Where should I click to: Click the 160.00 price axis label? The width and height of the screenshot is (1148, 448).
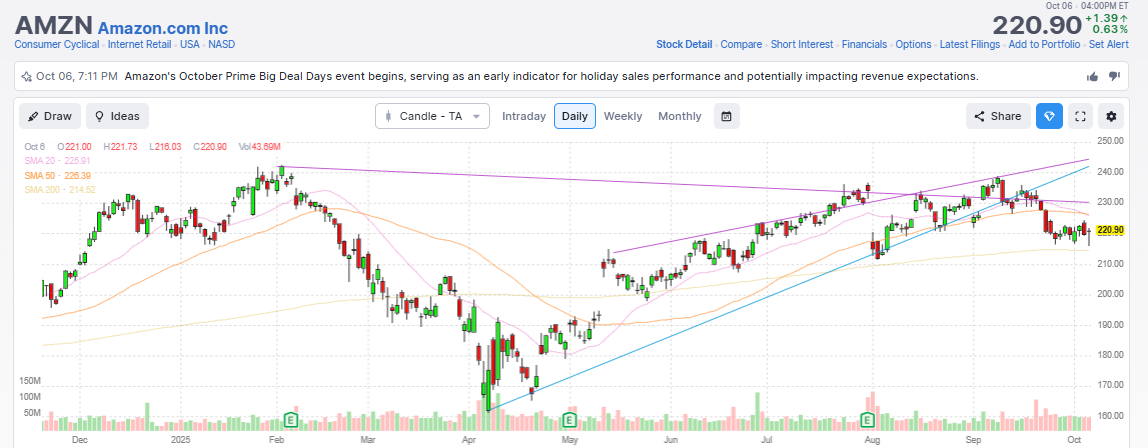pos(1110,416)
